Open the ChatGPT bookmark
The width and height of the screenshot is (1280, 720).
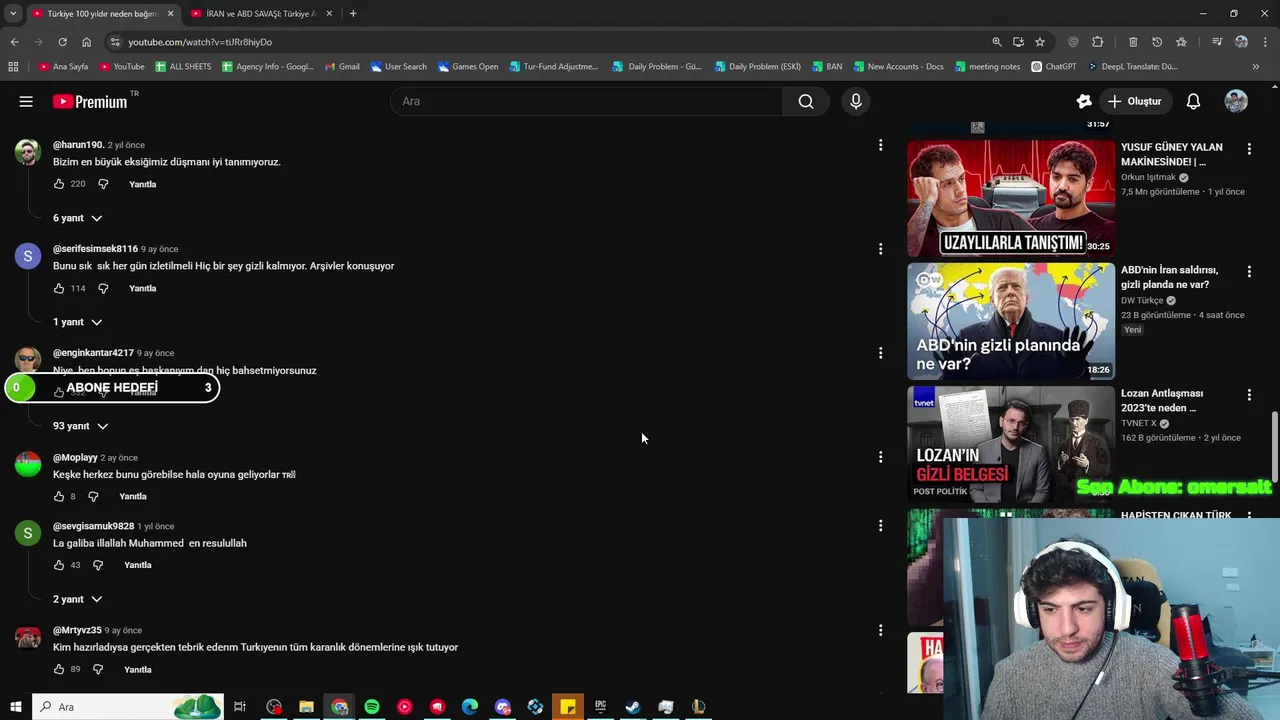coord(1053,67)
